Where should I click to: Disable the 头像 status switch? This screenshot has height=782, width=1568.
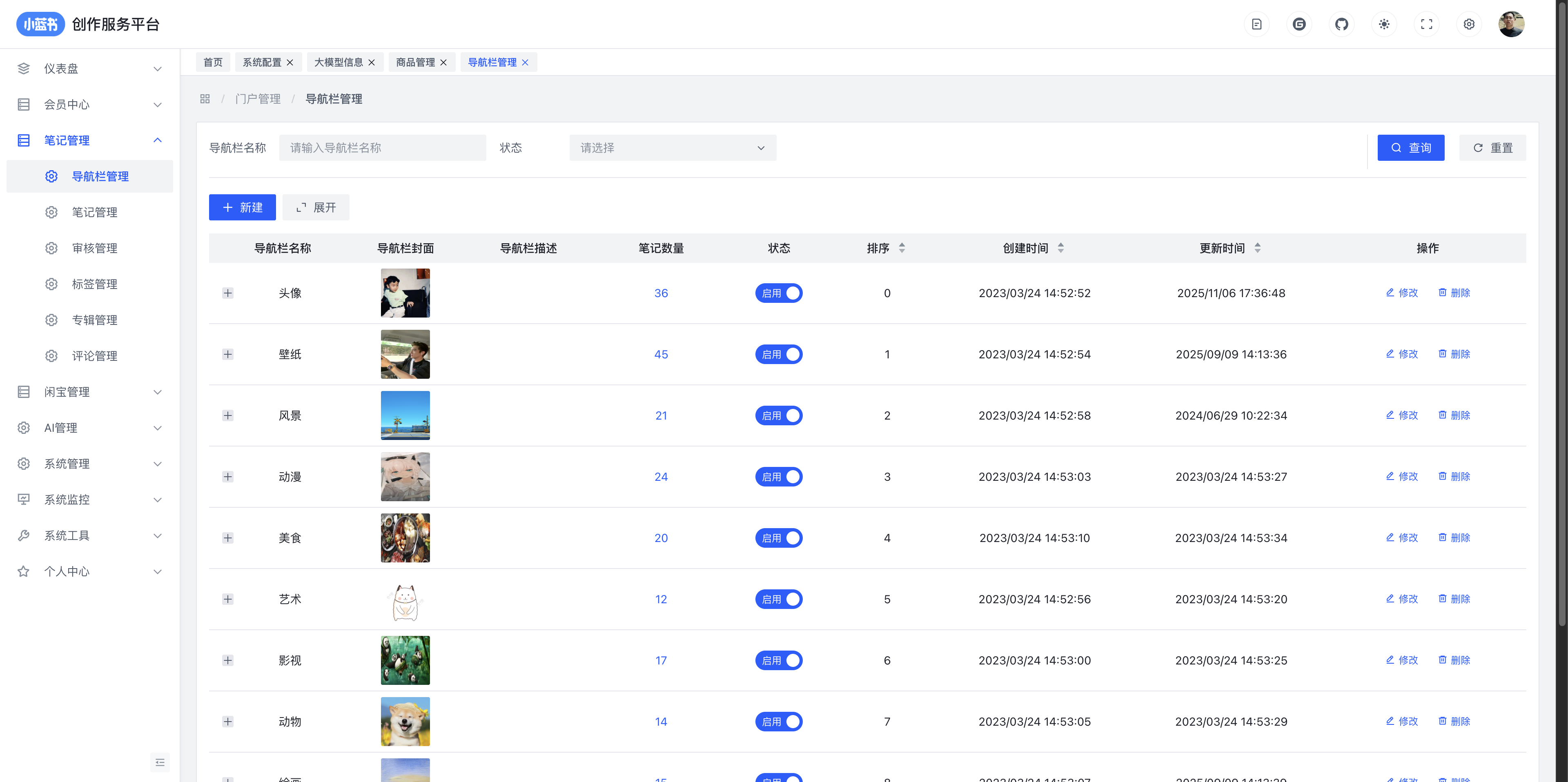(x=779, y=293)
